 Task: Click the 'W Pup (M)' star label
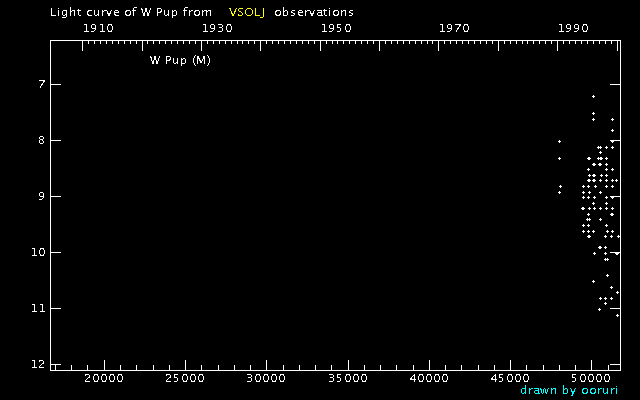click(180, 60)
